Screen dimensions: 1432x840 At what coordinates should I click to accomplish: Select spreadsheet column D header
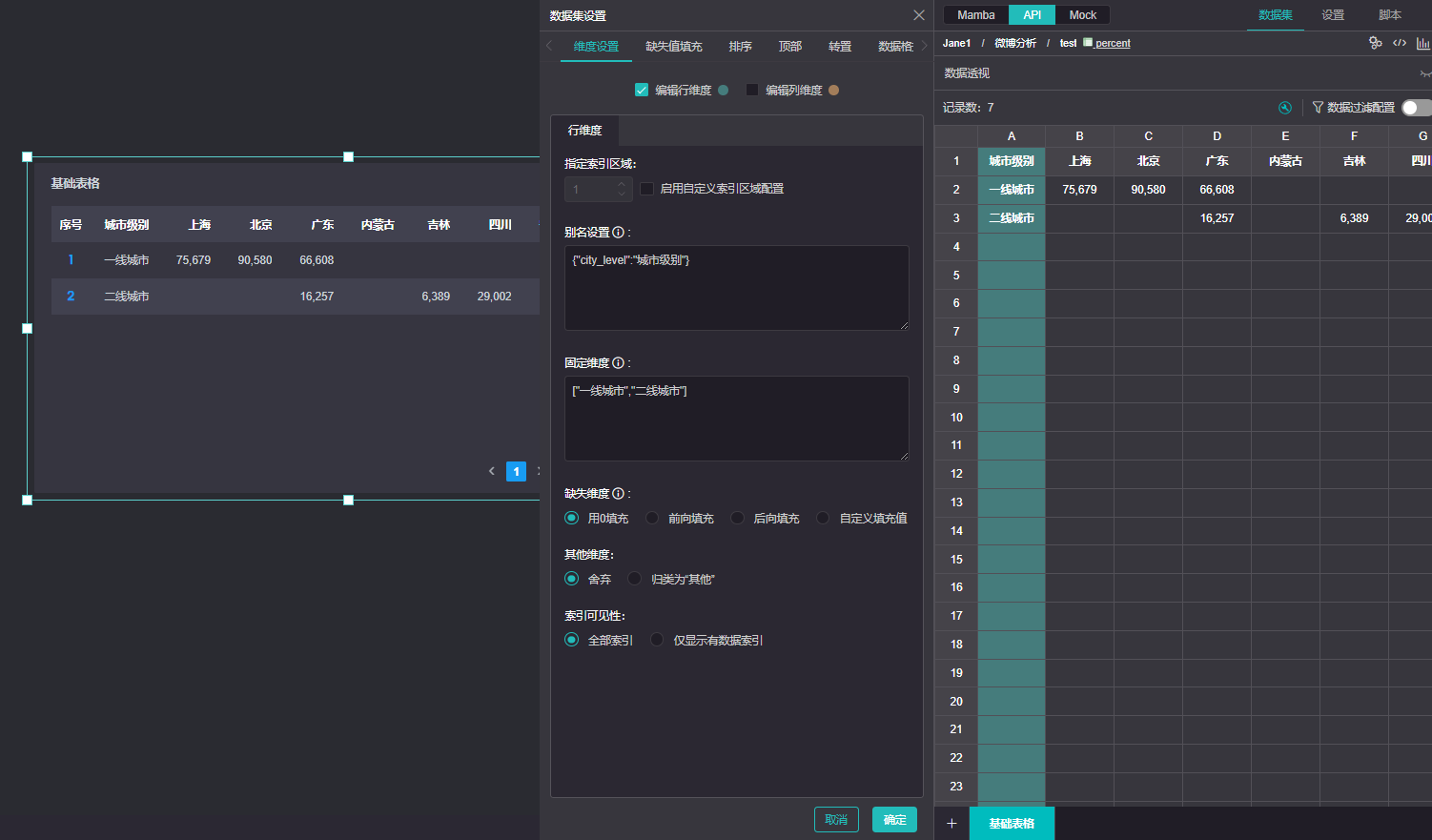1217,136
